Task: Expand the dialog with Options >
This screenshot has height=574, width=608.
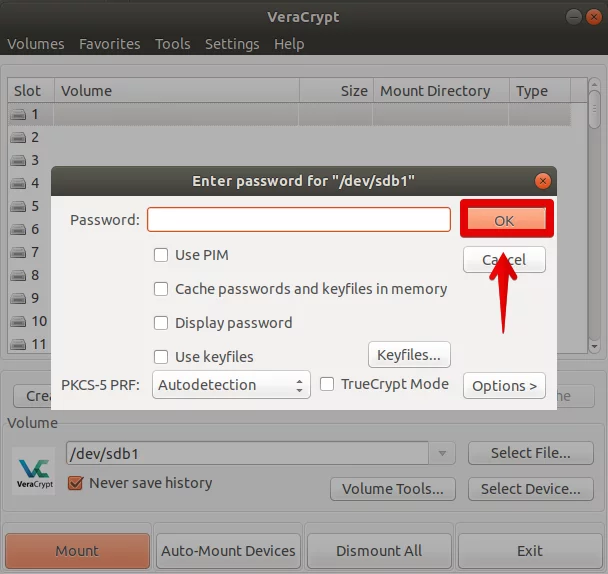Action: [504, 386]
